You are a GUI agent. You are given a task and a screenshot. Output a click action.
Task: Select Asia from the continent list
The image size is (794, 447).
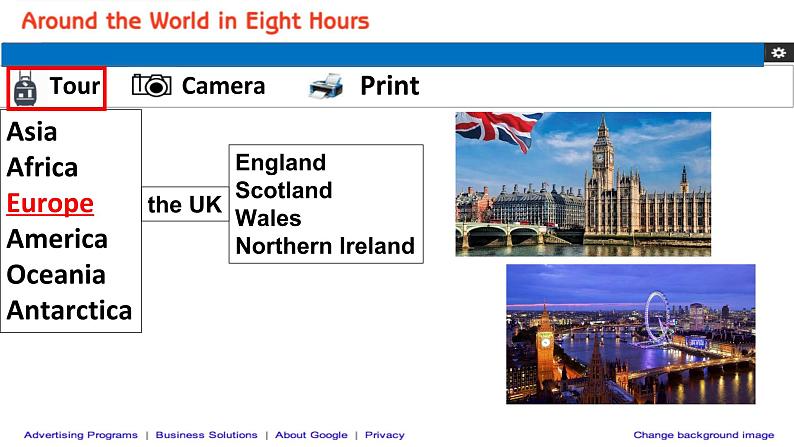coord(32,132)
